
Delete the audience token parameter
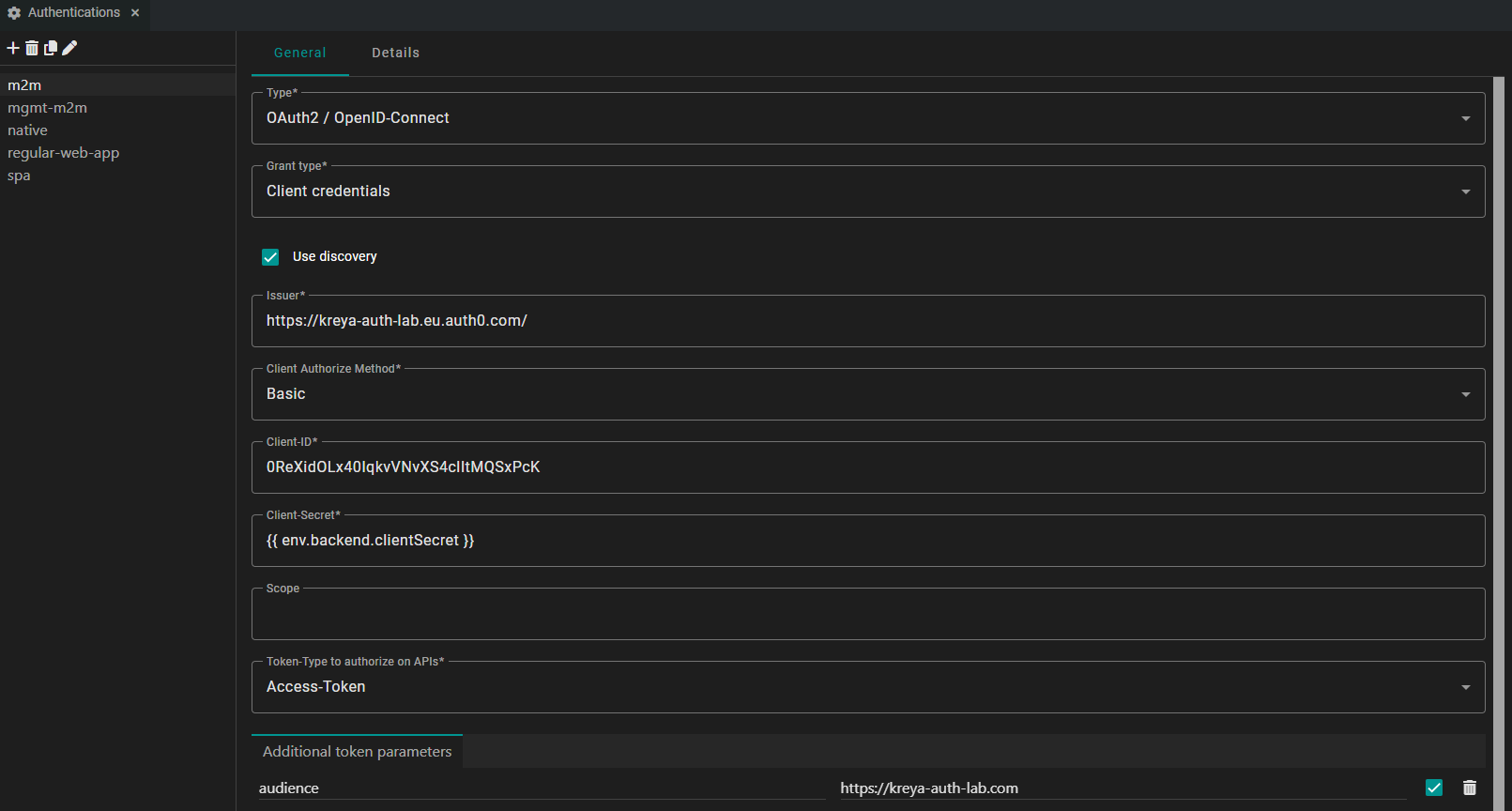pyautogui.click(x=1469, y=788)
